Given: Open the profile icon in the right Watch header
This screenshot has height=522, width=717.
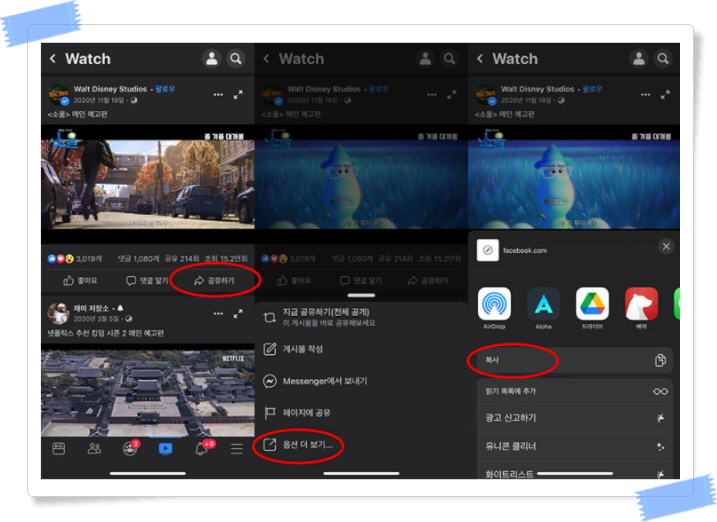Looking at the screenshot, I should coord(639,59).
